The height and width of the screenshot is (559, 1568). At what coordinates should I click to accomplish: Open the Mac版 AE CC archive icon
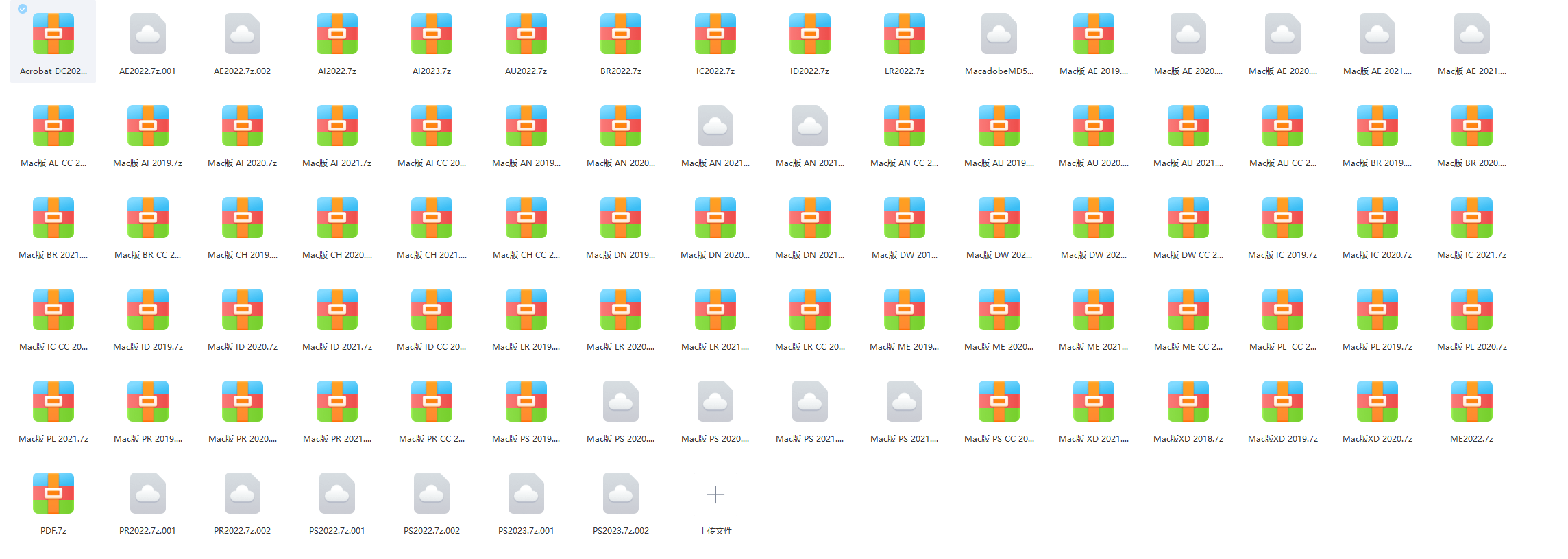click(53, 126)
